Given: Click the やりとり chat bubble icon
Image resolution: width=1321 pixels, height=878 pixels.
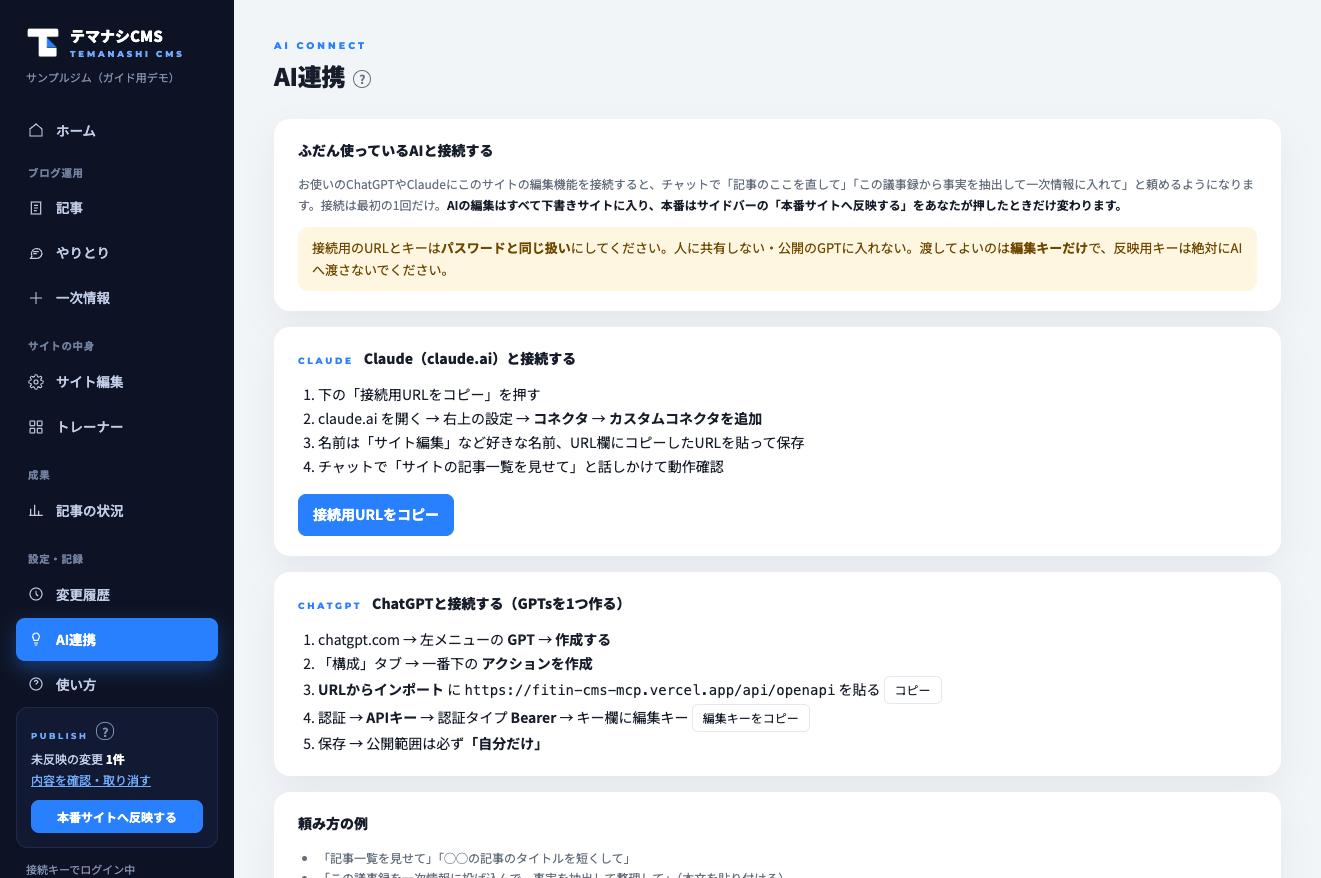Looking at the screenshot, I should [x=36, y=253].
